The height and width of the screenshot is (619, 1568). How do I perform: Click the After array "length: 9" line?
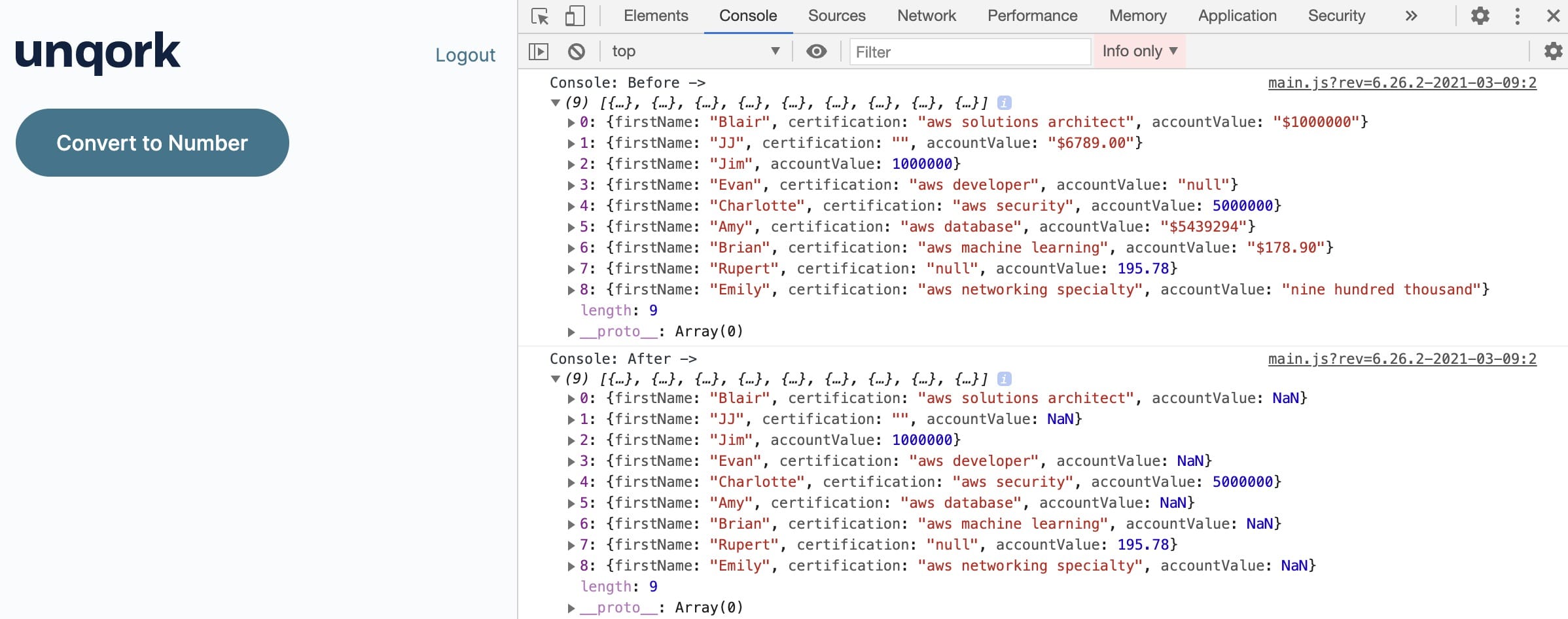tap(619, 586)
